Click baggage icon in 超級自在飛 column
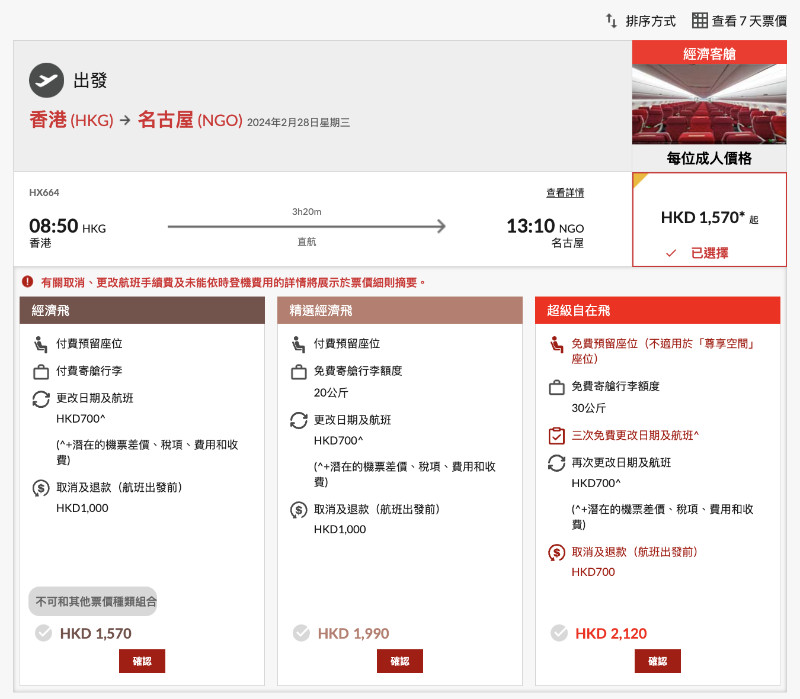This screenshot has width=800, height=699. click(557, 387)
